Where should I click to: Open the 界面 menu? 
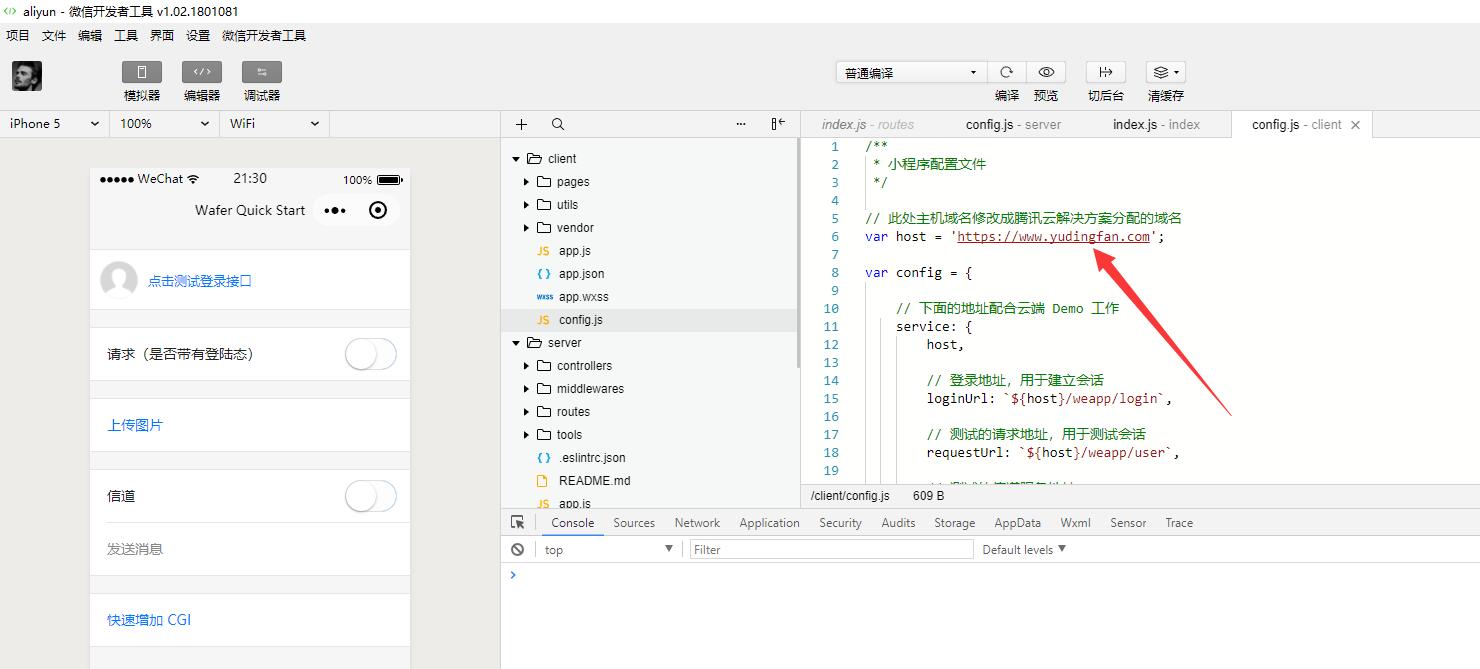coord(162,35)
